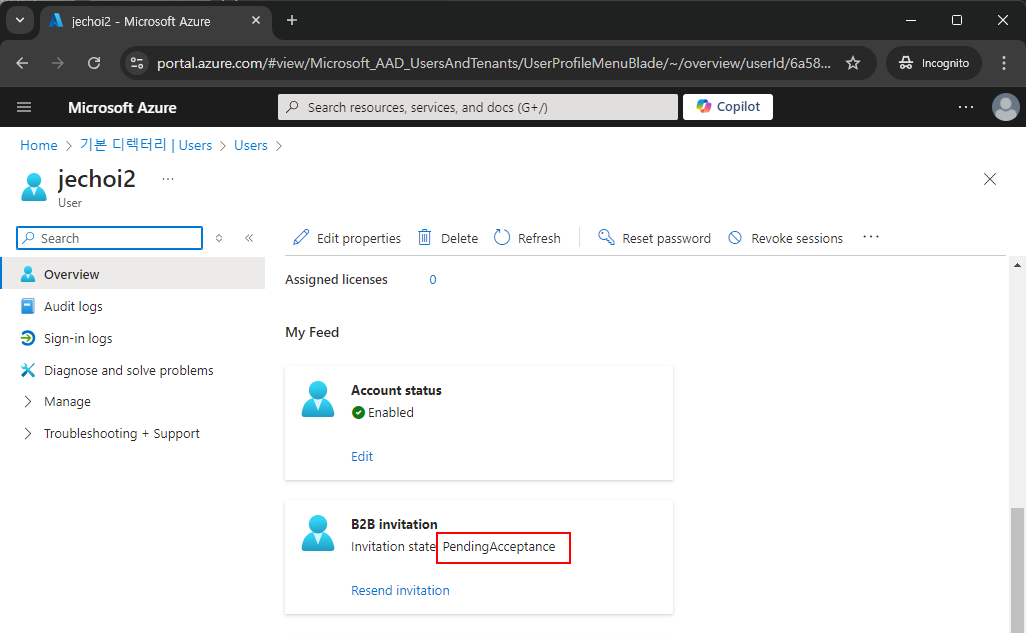Viewport: 1026px width, 633px height.
Task: Click the My Feed heading
Action: coord(312,333)
